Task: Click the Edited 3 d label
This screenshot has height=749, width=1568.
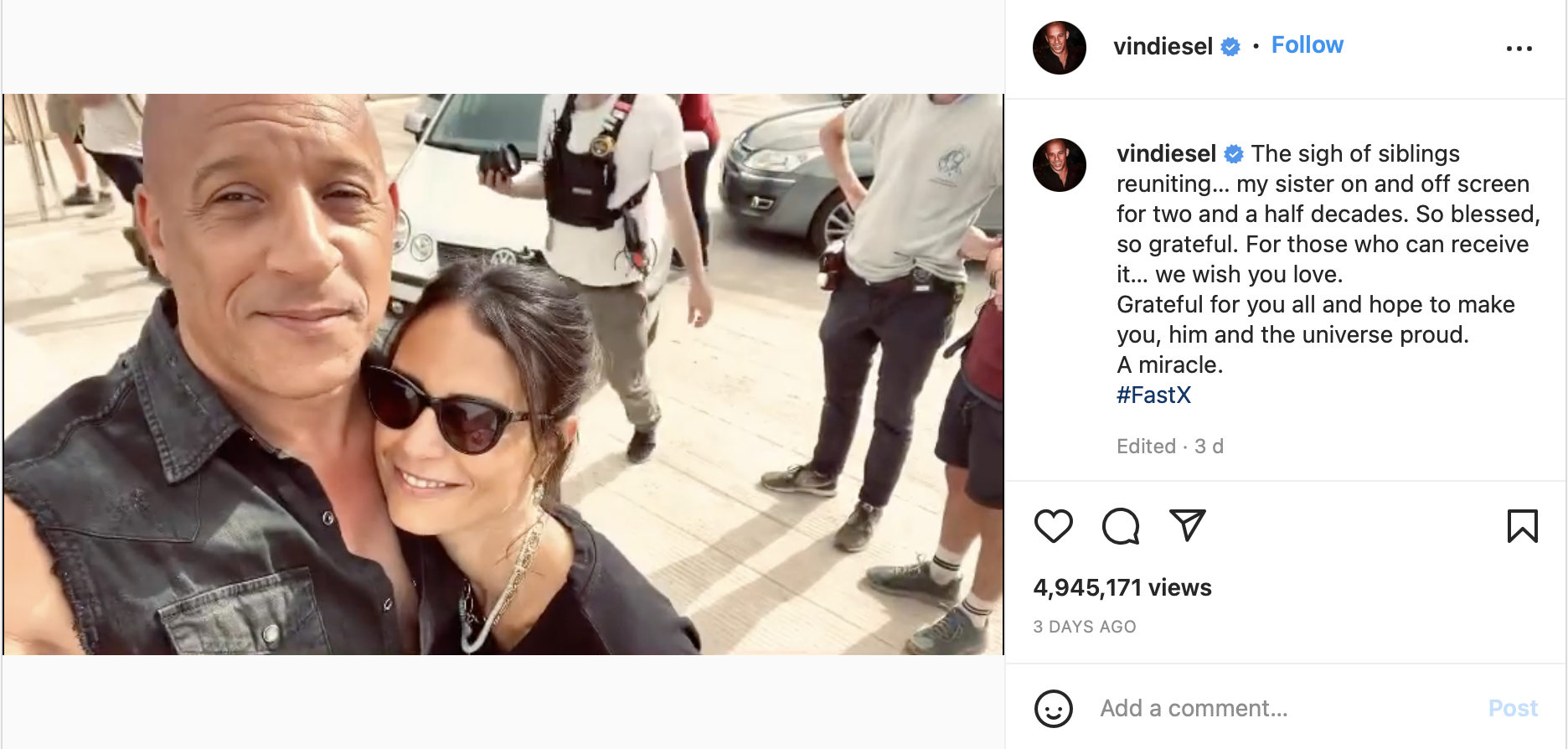Action: (1169, 447)
